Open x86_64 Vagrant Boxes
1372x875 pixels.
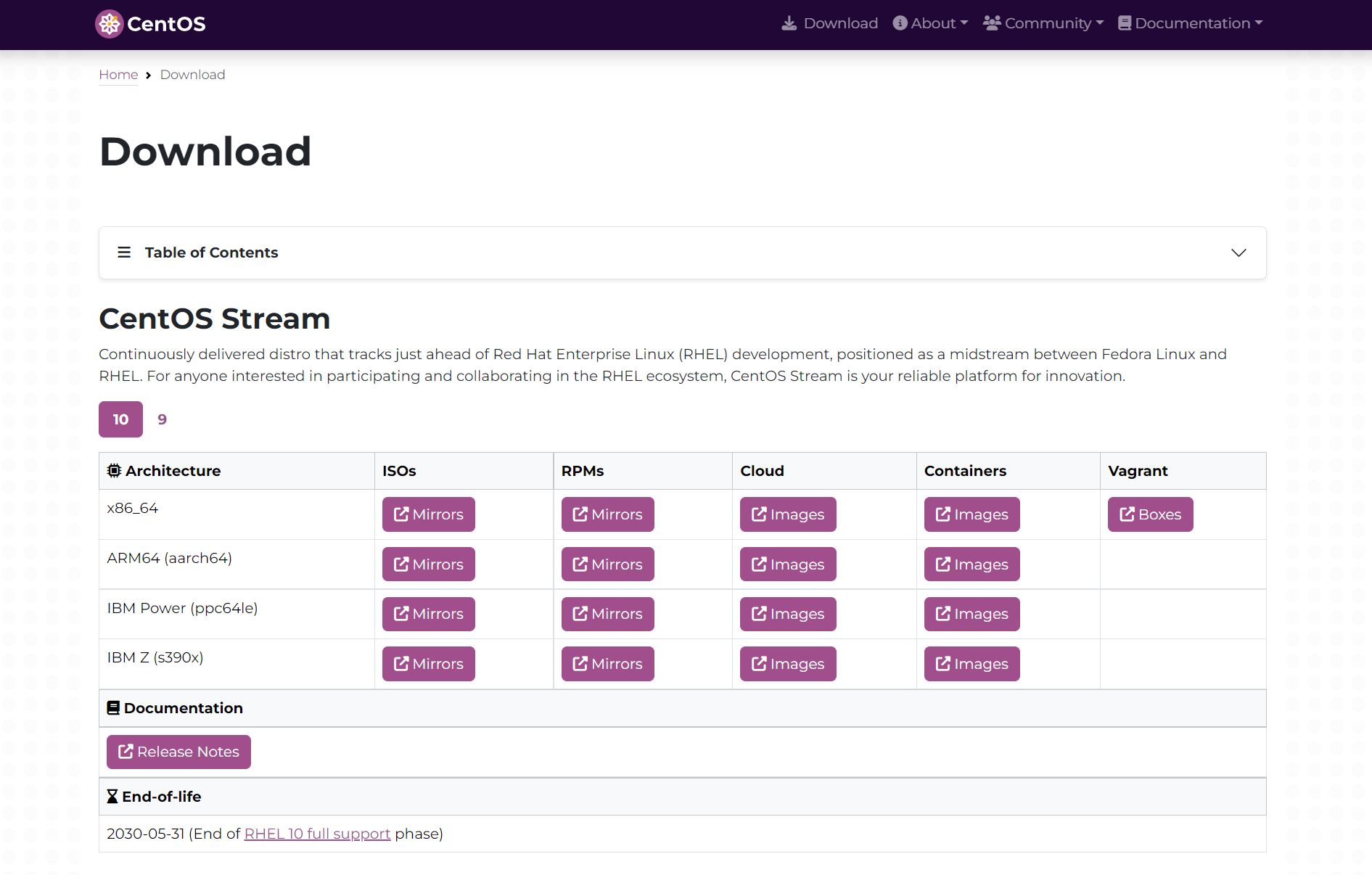click(x=1151, y=514)
